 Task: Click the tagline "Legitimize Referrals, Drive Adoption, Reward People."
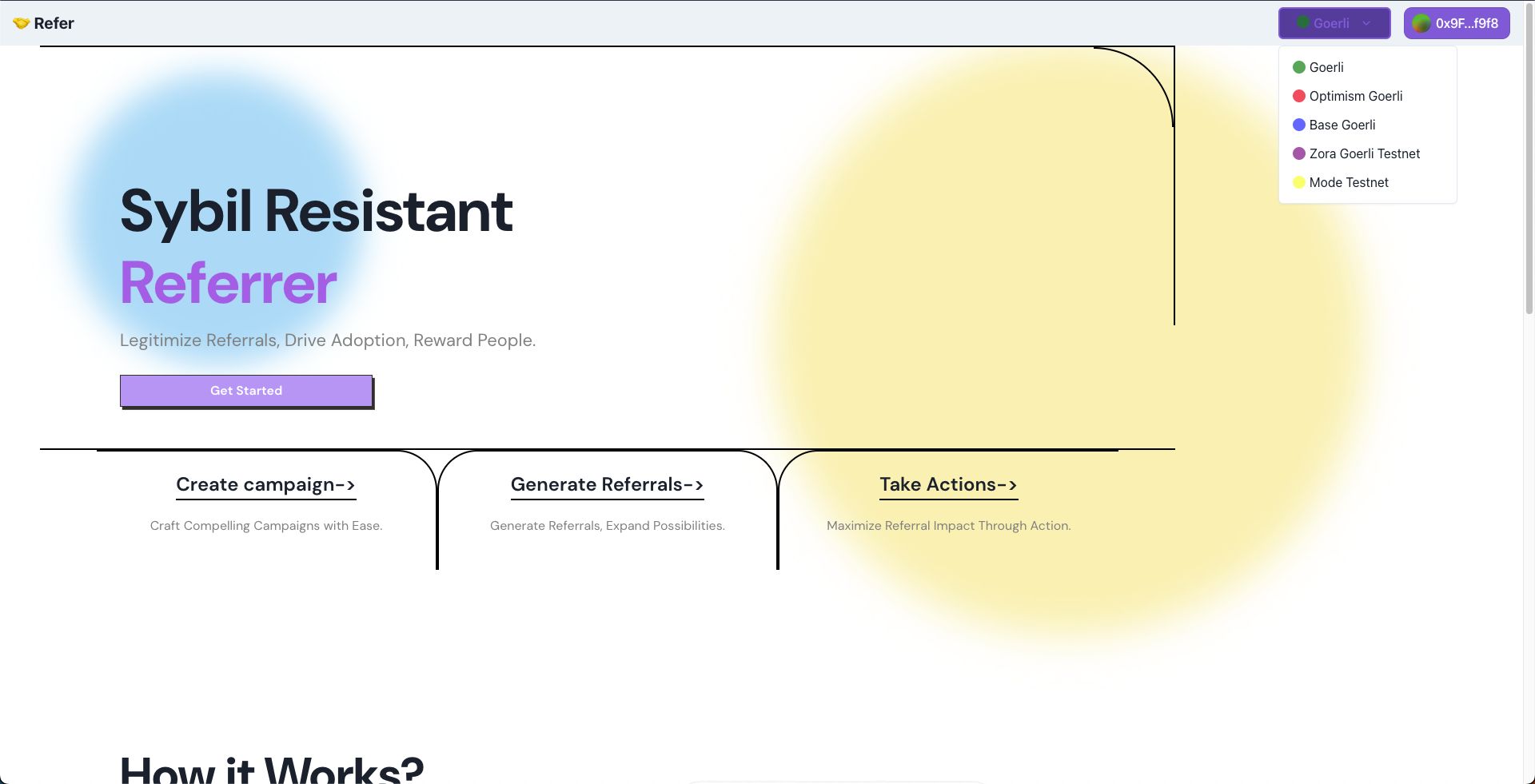tap(328, 340)
